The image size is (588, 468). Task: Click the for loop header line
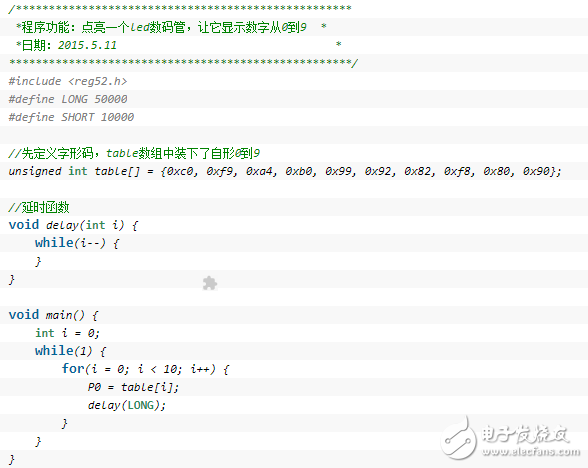click(x=146, y=369)
